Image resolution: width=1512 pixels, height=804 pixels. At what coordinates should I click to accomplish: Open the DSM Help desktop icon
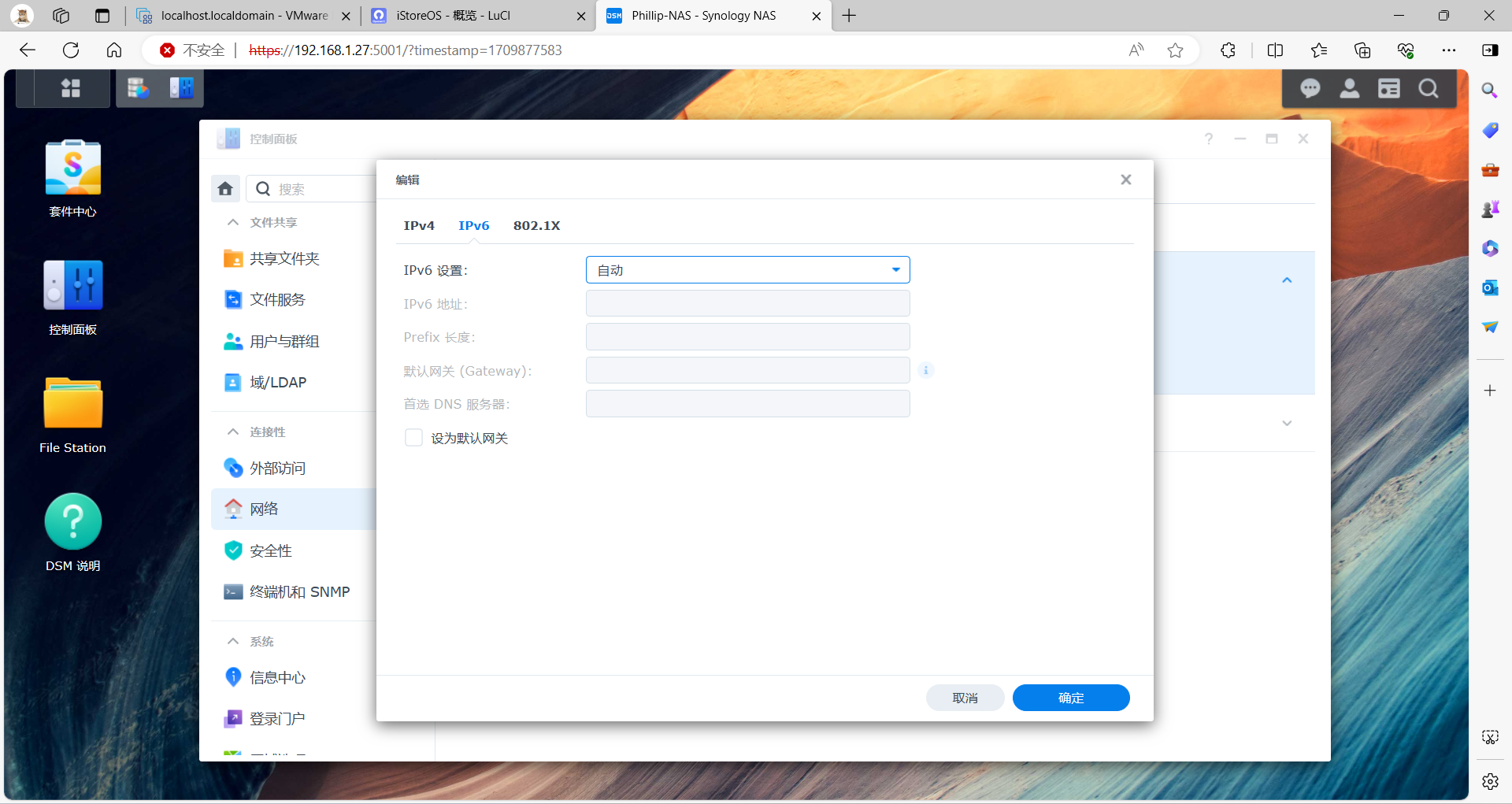72,522
